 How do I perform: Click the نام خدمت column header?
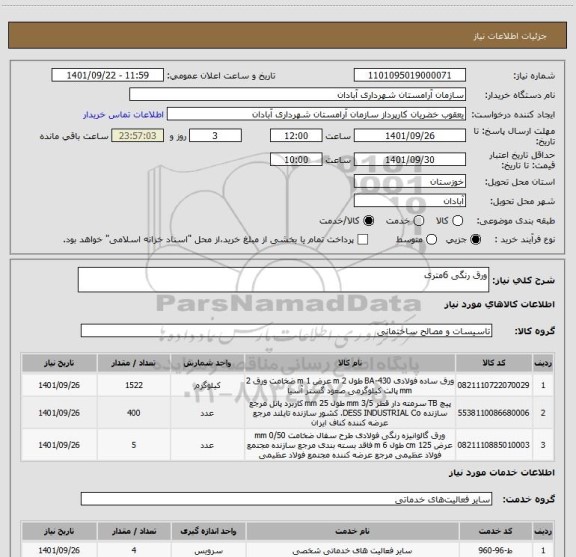point(352,531)
